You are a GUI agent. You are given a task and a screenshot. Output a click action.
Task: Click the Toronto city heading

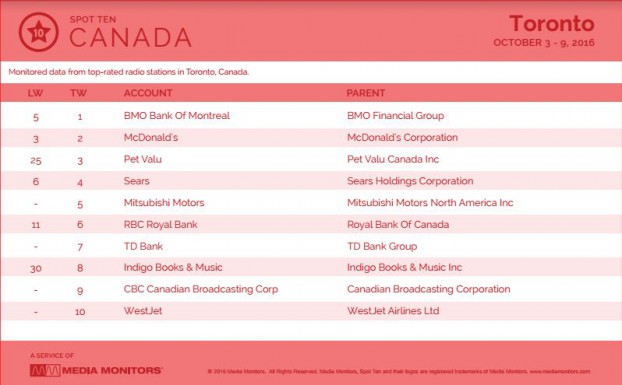click(552, 23)
